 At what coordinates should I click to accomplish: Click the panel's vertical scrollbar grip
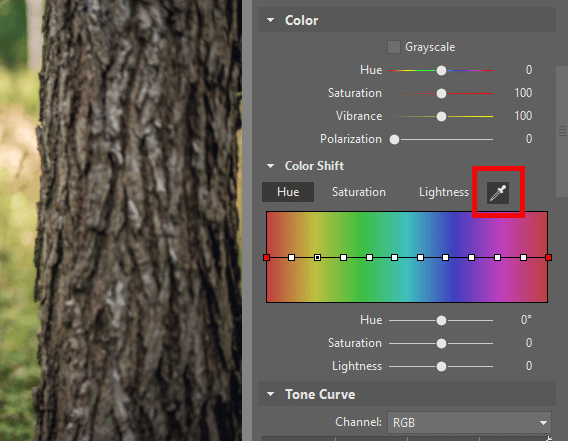coord(562,131)
